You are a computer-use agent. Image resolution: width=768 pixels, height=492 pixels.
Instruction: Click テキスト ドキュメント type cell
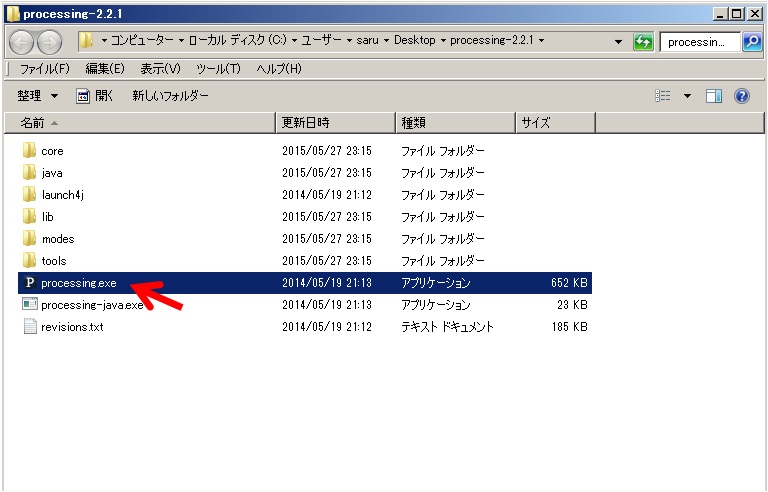click(x=447, y=327)
